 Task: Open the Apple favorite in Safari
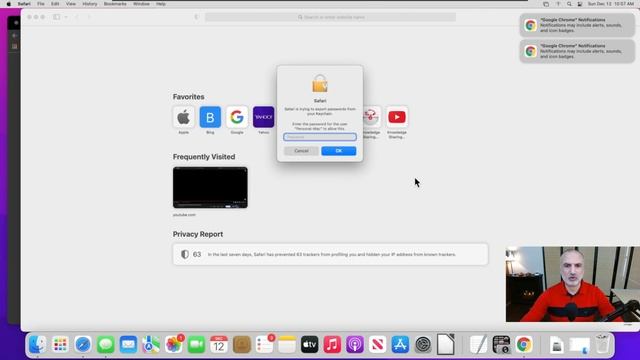point(184,117)
